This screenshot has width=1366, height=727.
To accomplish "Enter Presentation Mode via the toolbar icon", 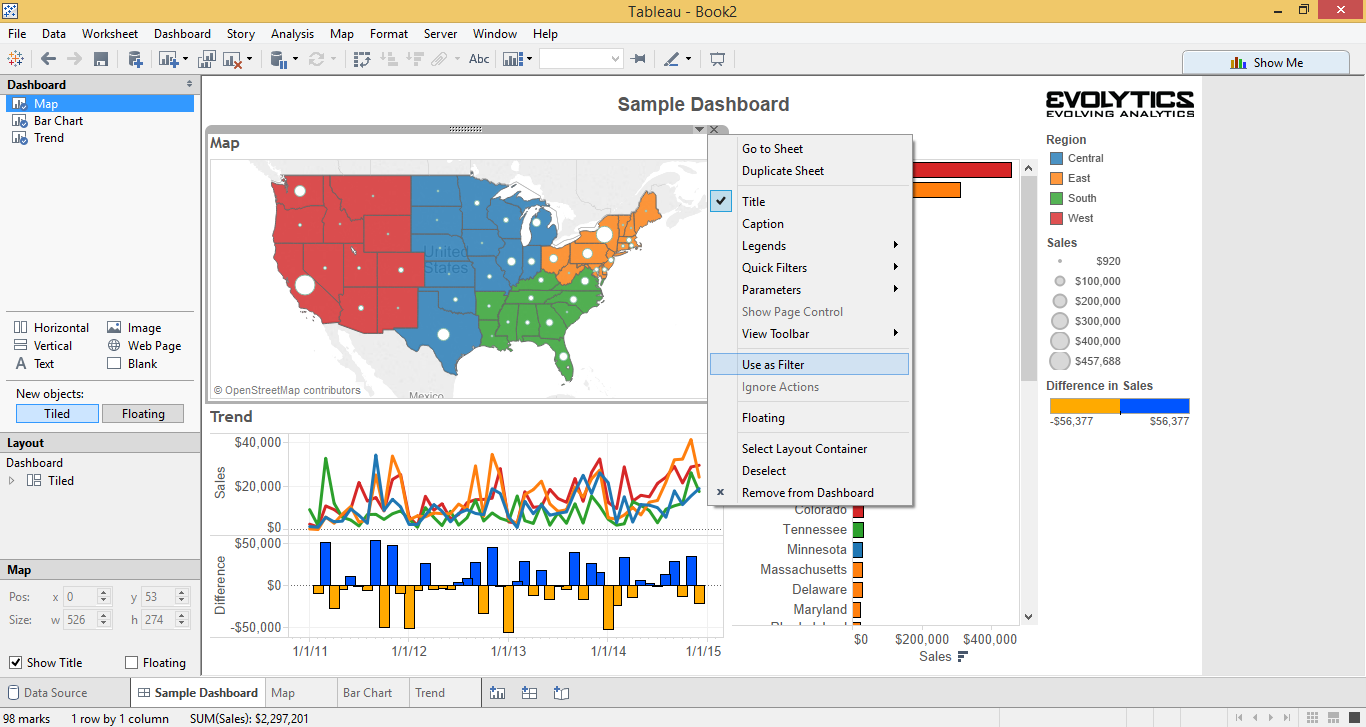I will click(717, 58).
